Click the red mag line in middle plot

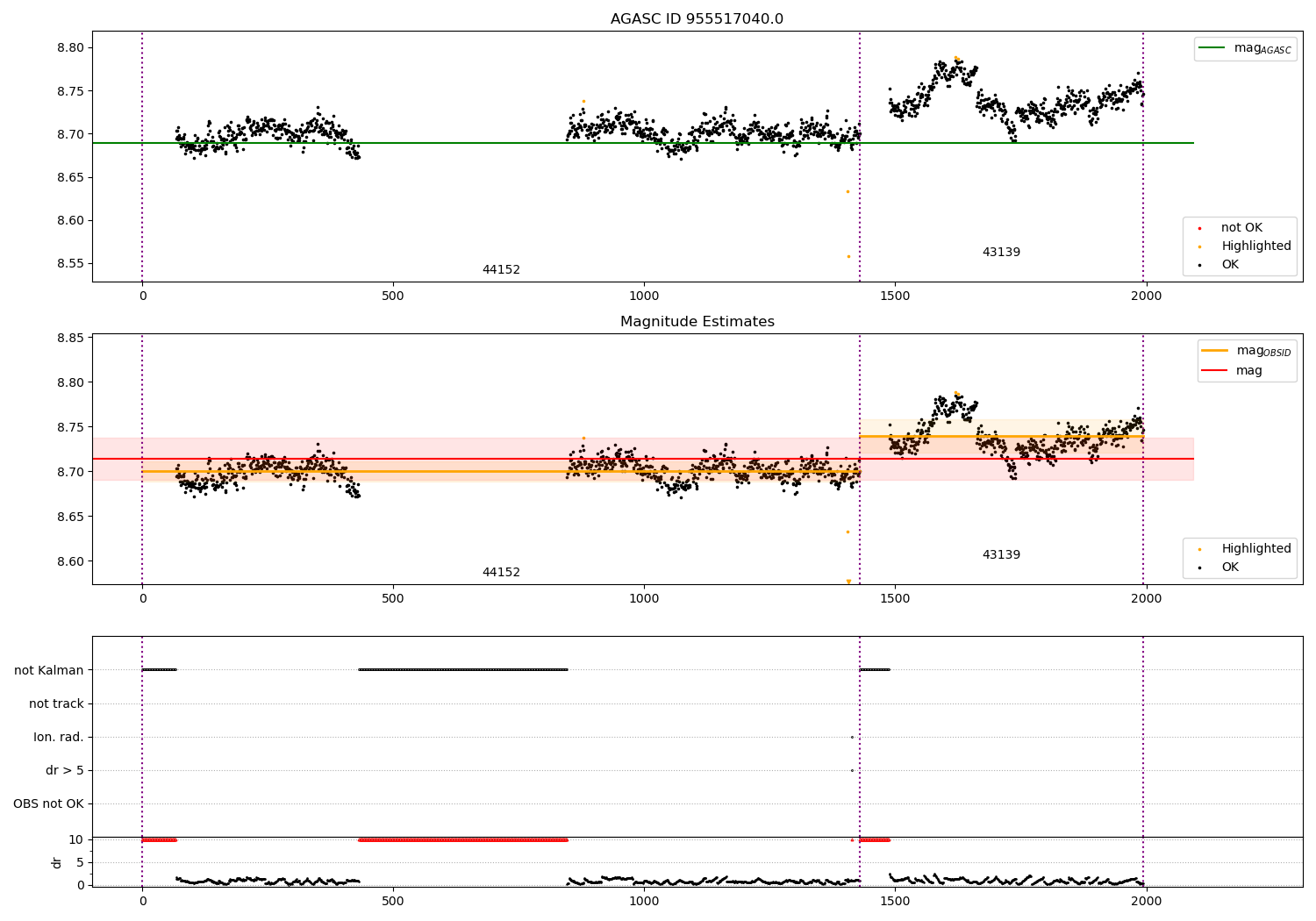pyautogui.click(x=642, y=459)
